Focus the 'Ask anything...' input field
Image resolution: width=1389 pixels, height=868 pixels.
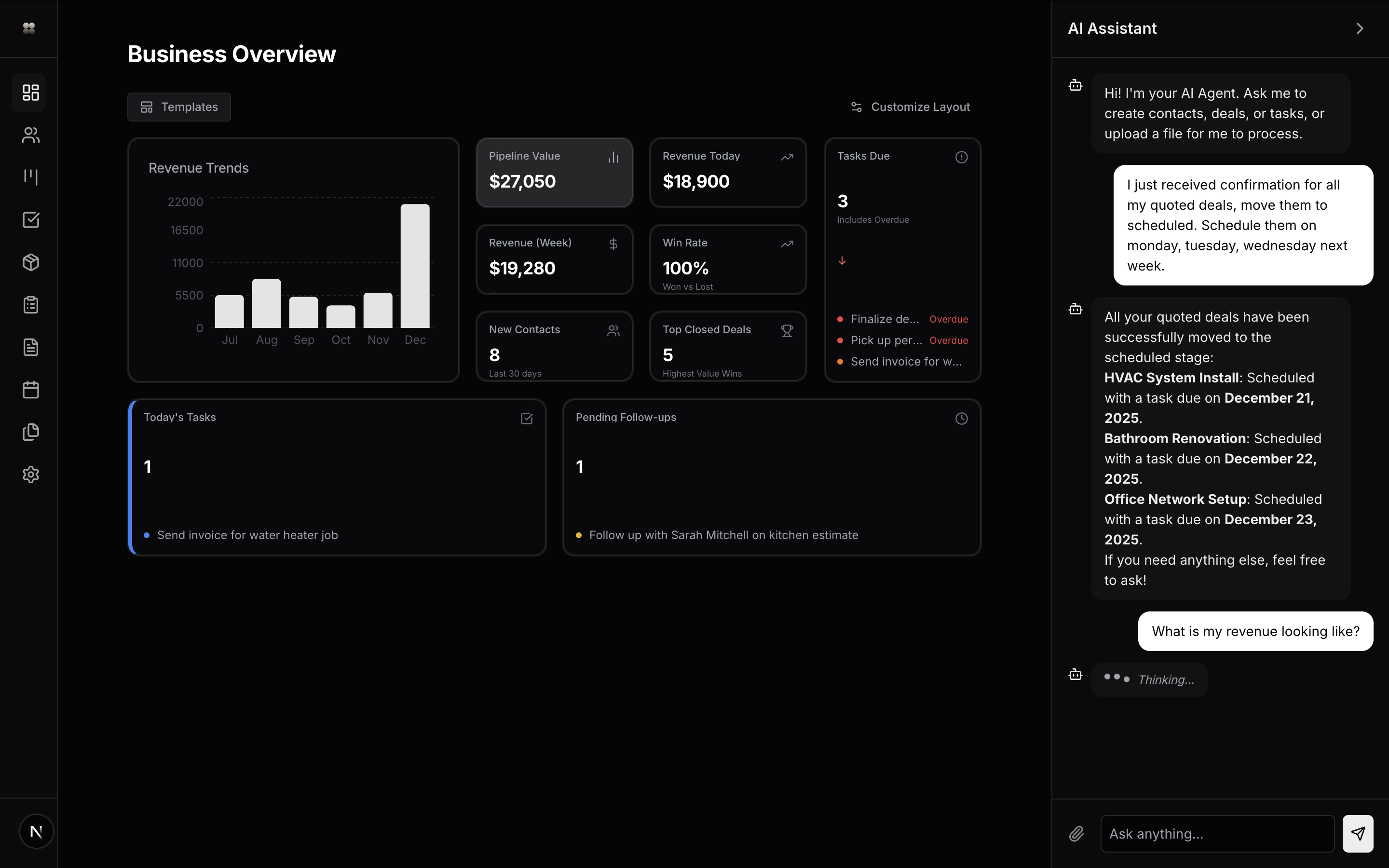pos(1217,834)
